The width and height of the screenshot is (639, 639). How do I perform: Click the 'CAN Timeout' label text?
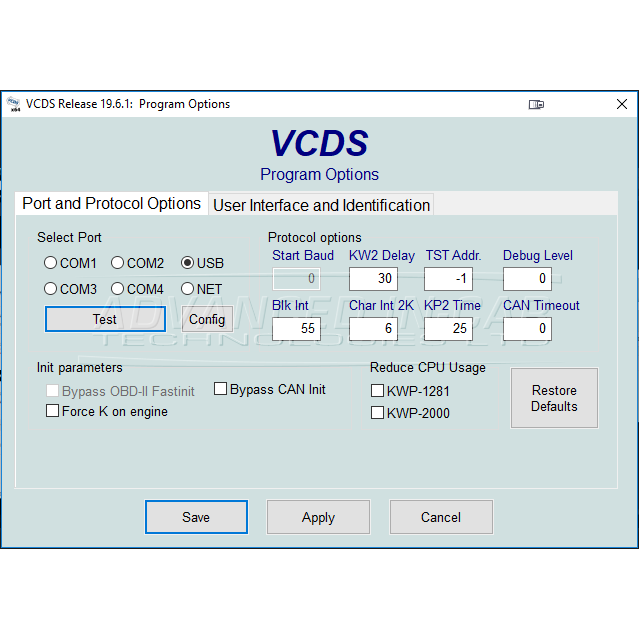point(541,305)
